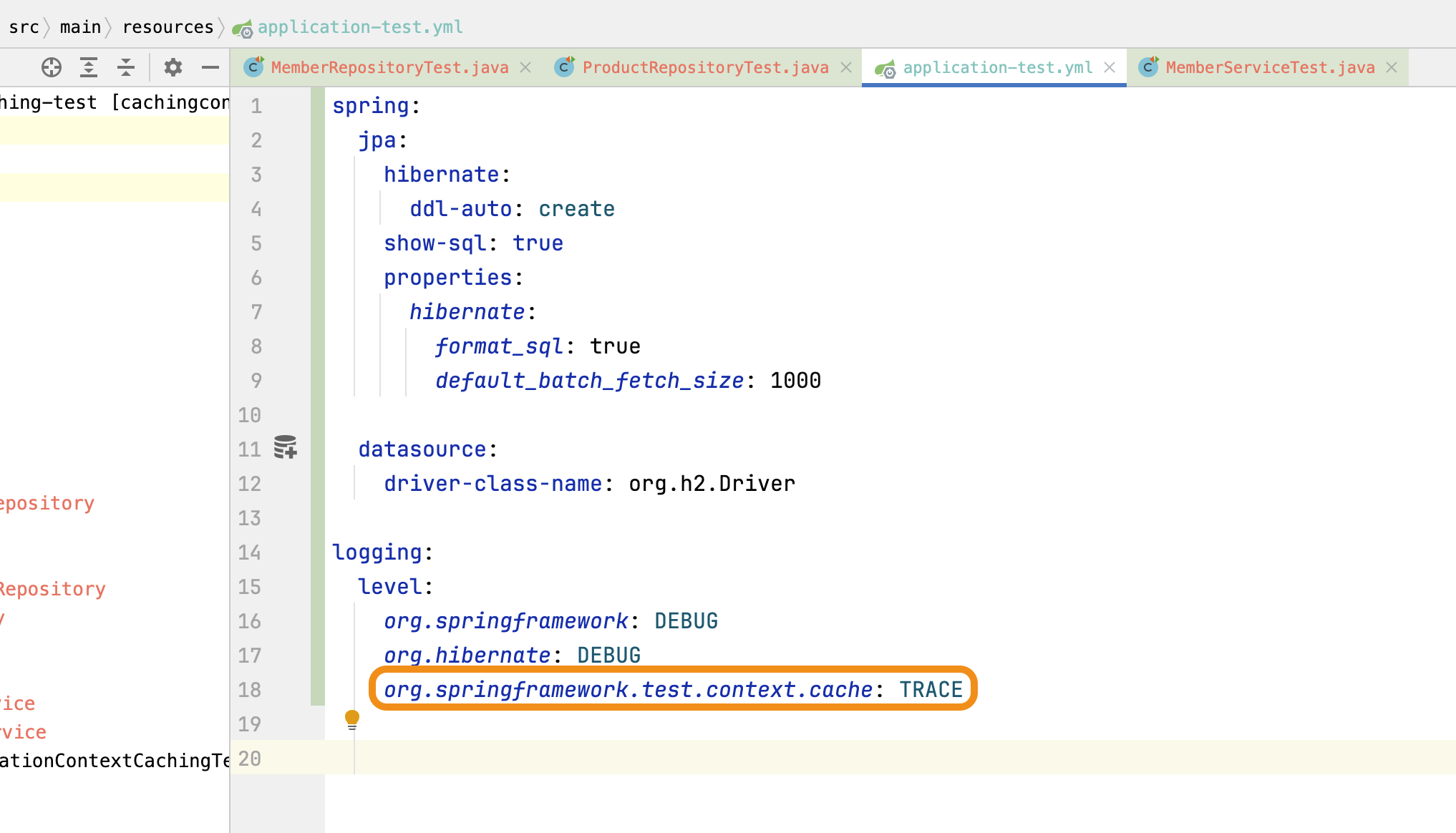Close the ProductRepositoryTest.java tab
1456x833 pixels.
pyautogui.click(x=846, y=67)
